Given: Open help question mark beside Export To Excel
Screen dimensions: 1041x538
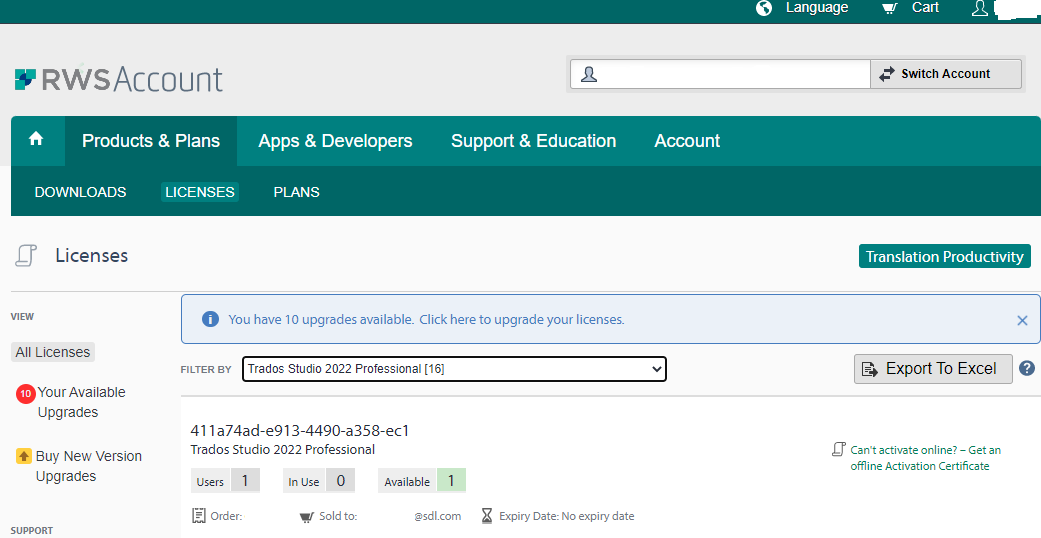Looking at the screenshot, I should (1027, 368).
